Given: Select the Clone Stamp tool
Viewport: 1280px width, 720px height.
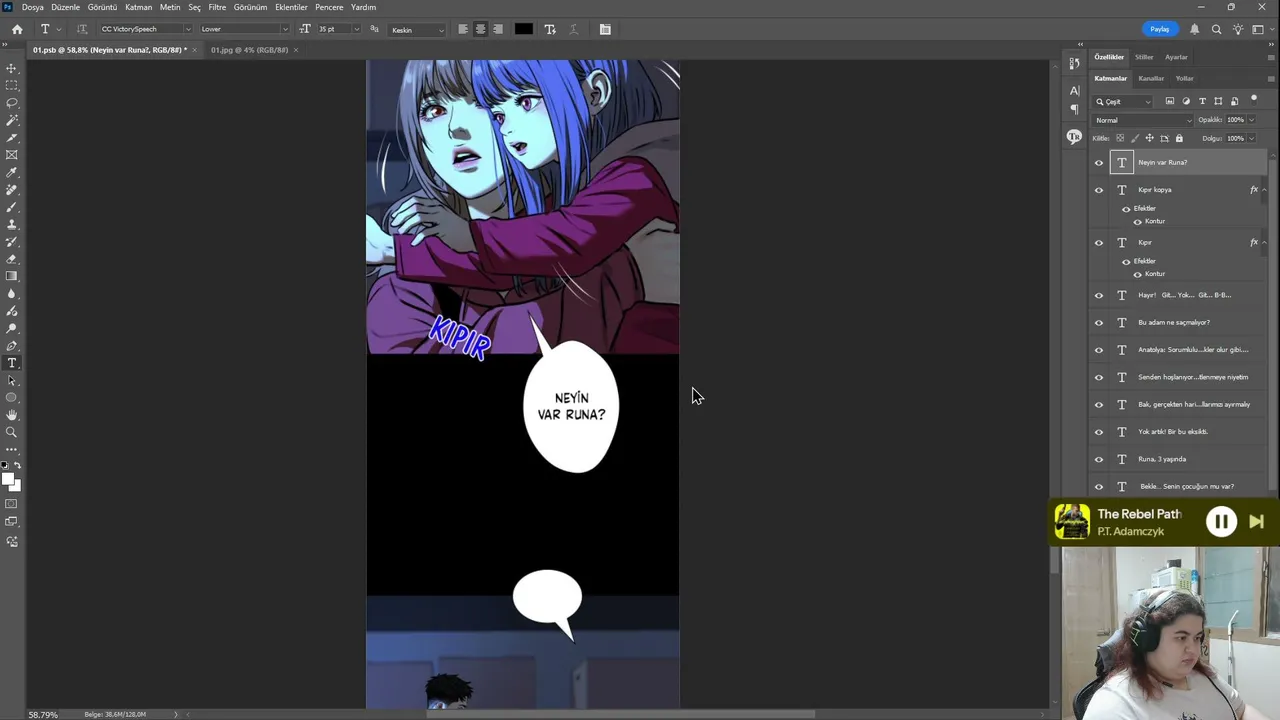Looking at the screenshot, I should pos(12,224).
